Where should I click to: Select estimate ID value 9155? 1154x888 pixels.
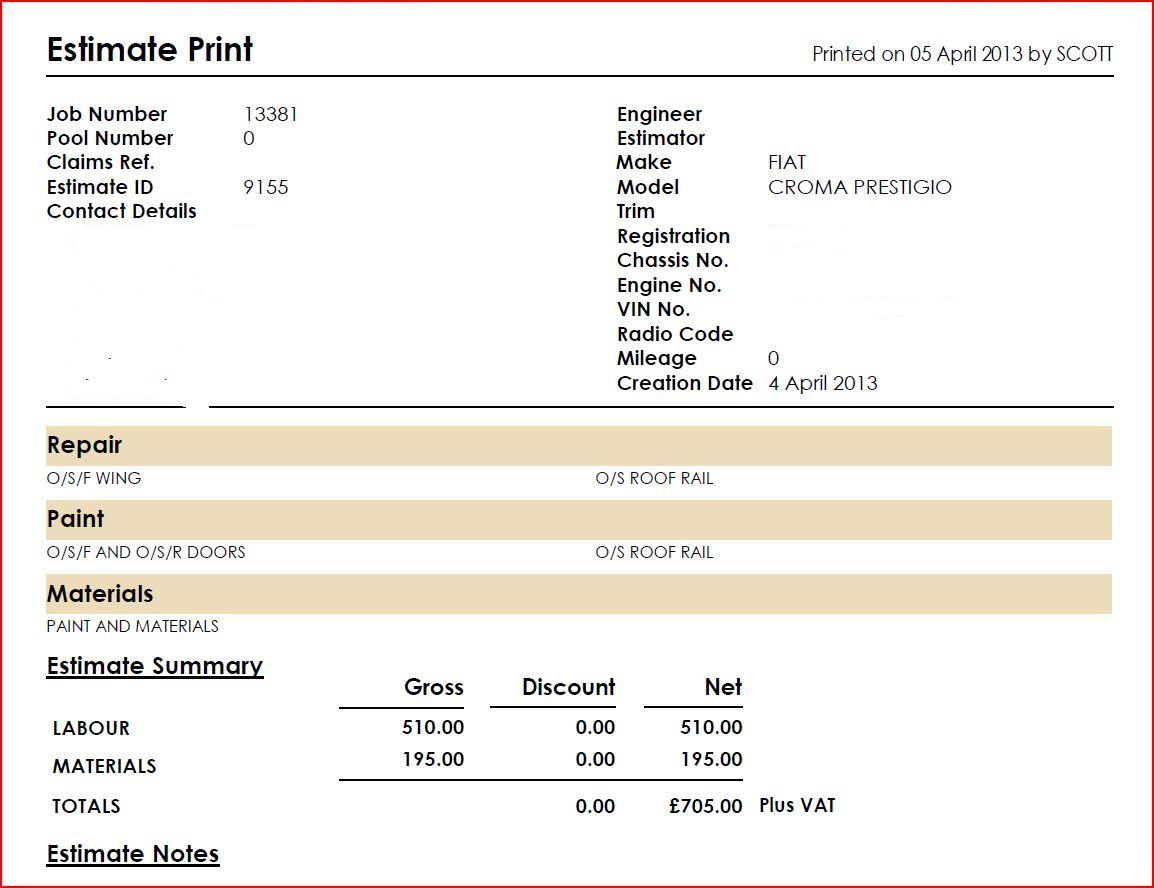coord(266,187)
